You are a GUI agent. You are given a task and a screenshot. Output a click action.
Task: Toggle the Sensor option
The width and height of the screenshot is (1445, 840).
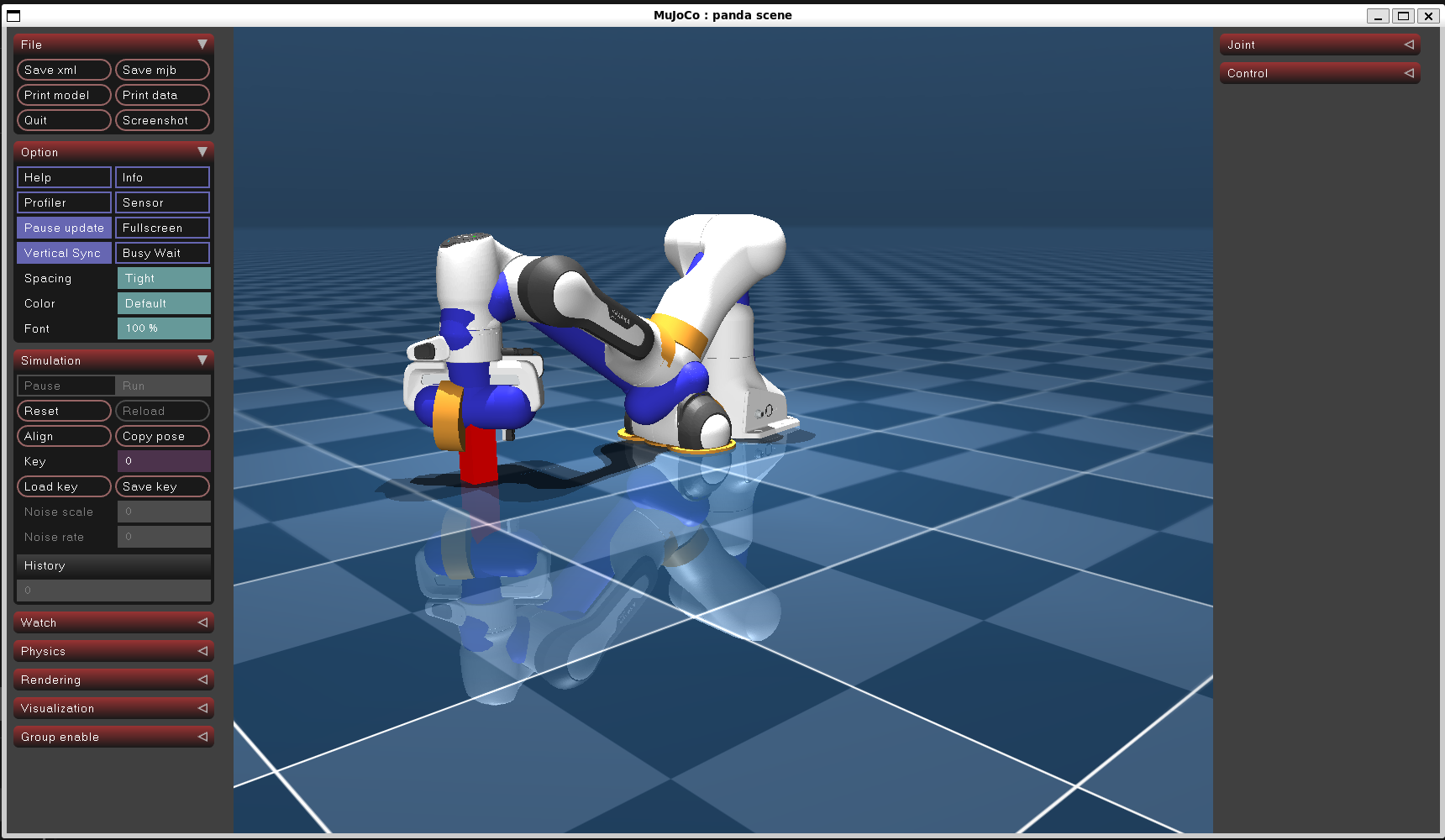click(162, 202)
